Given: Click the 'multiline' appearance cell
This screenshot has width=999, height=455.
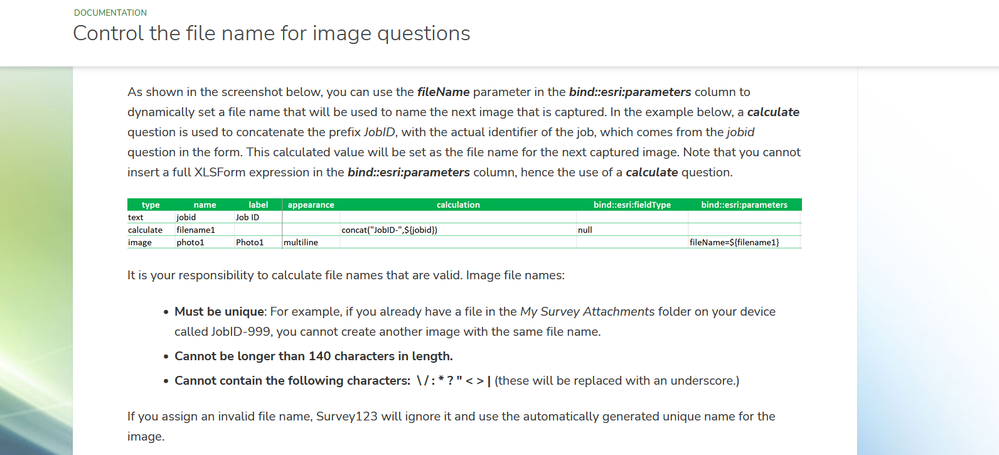Looking at the screenshot, I should (300, 242).
